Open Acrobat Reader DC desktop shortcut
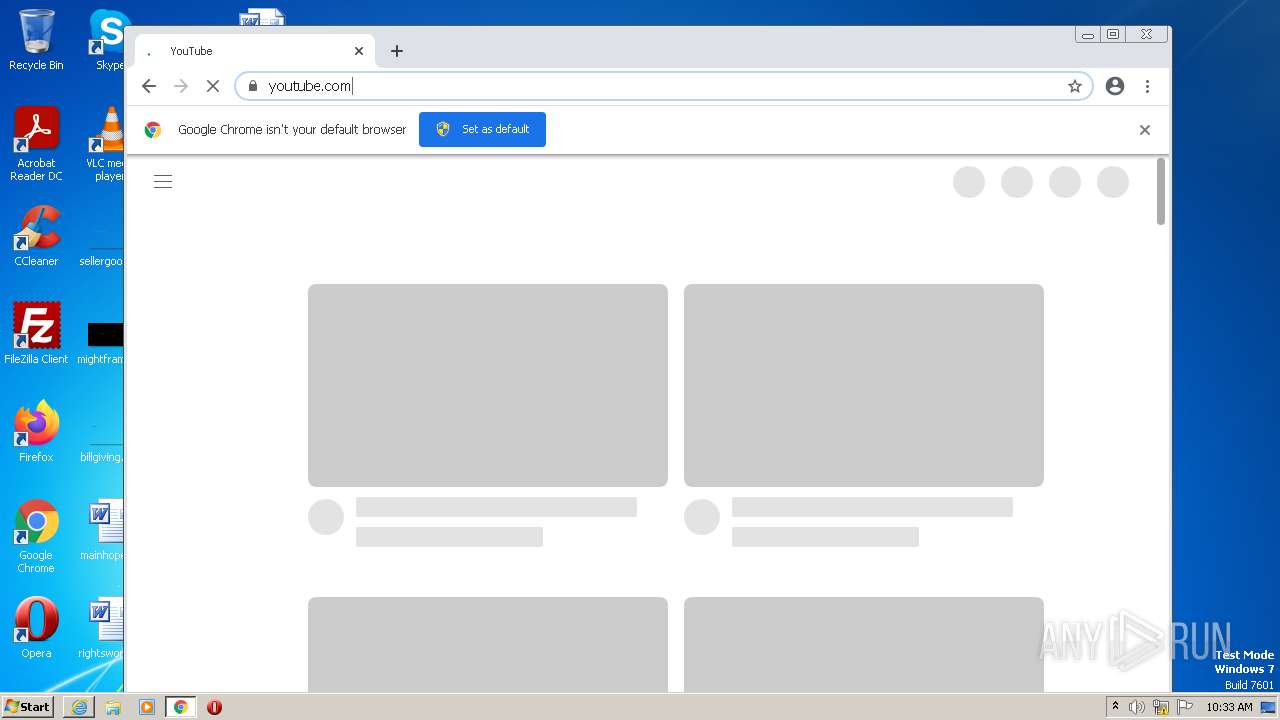This screenshot has width=1280, height=720. tap(36, 144)
